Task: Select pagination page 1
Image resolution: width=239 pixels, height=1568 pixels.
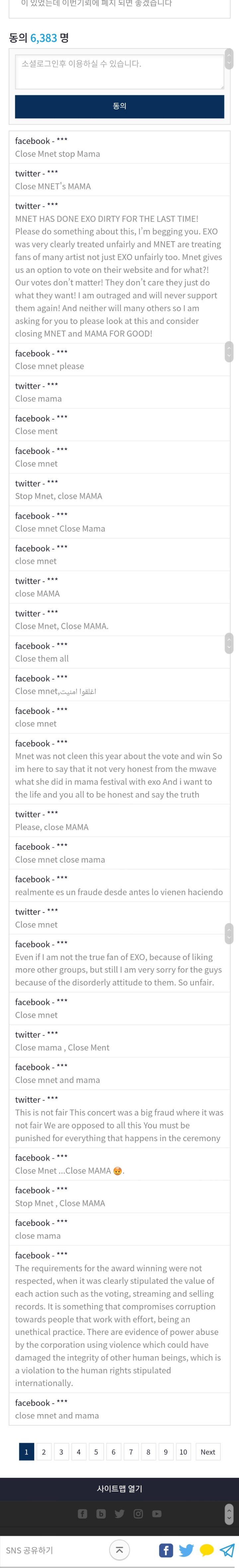Action: tap(26, 1451)
